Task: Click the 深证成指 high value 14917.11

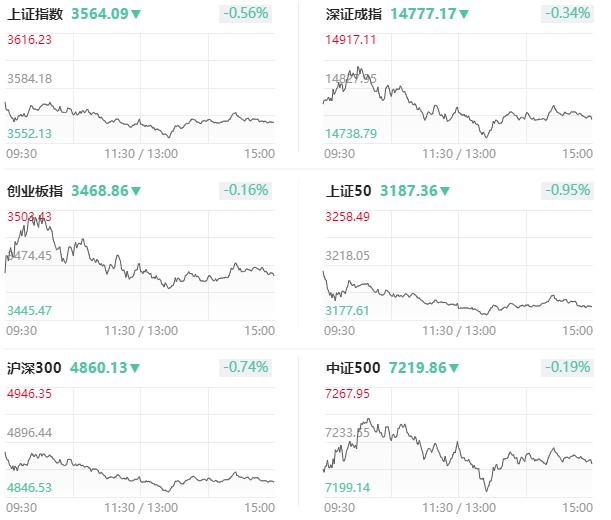Action: (350, 40)
